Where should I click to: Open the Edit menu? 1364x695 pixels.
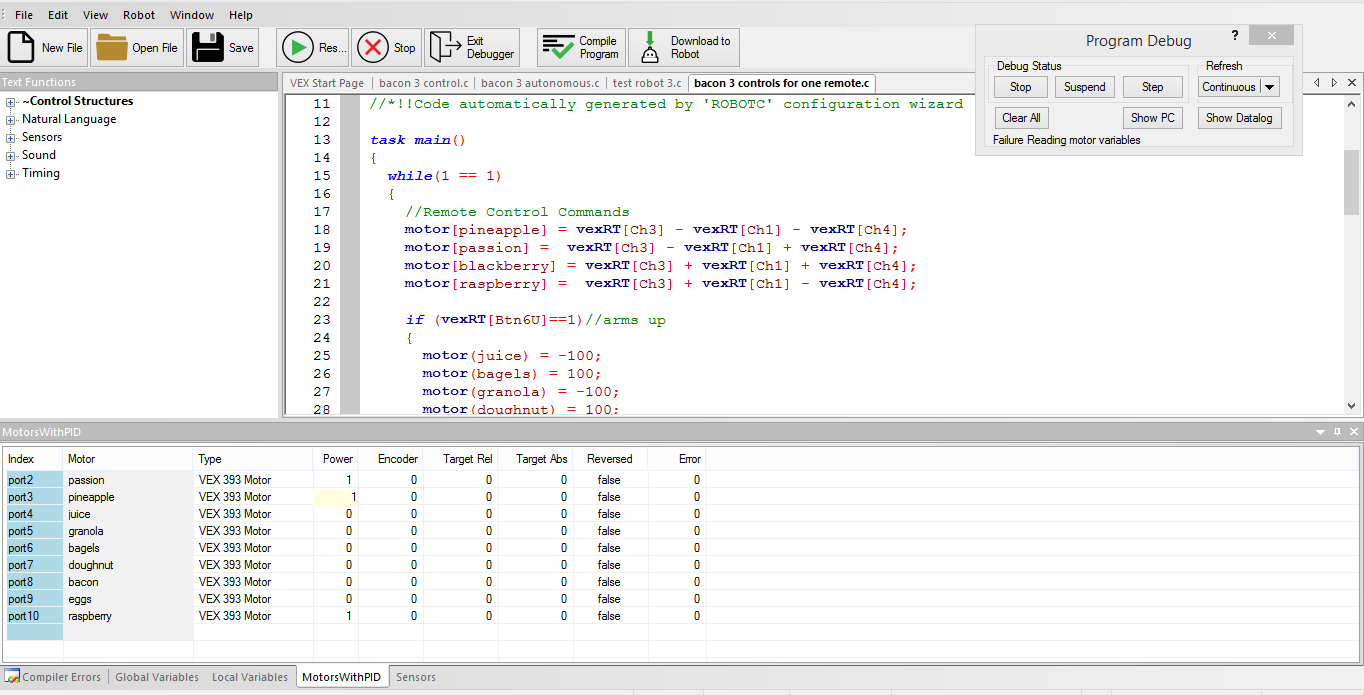point(58,15)
